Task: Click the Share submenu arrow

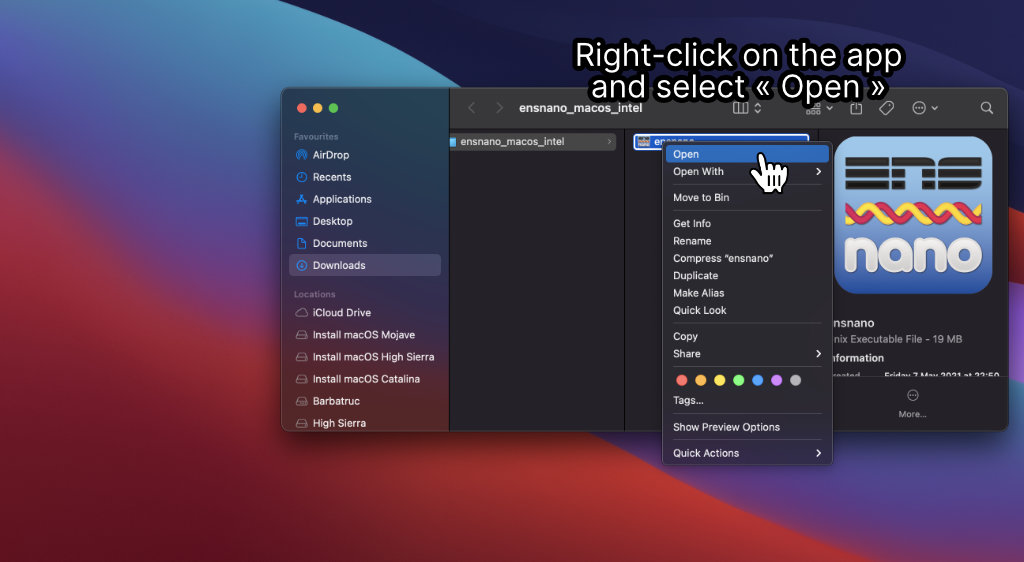Action: click(818, 354)
